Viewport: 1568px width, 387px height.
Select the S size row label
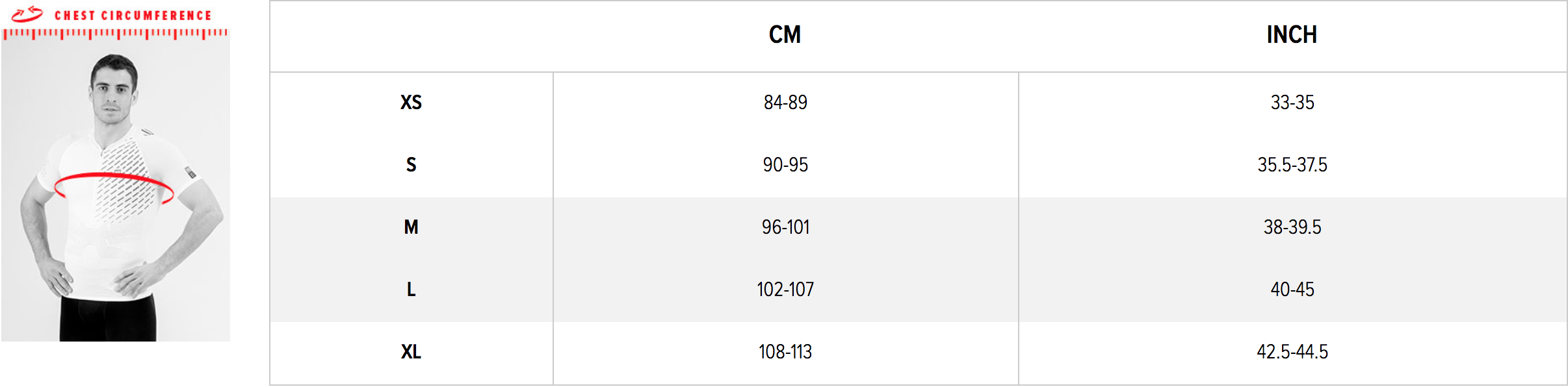[x=411, y=165]
